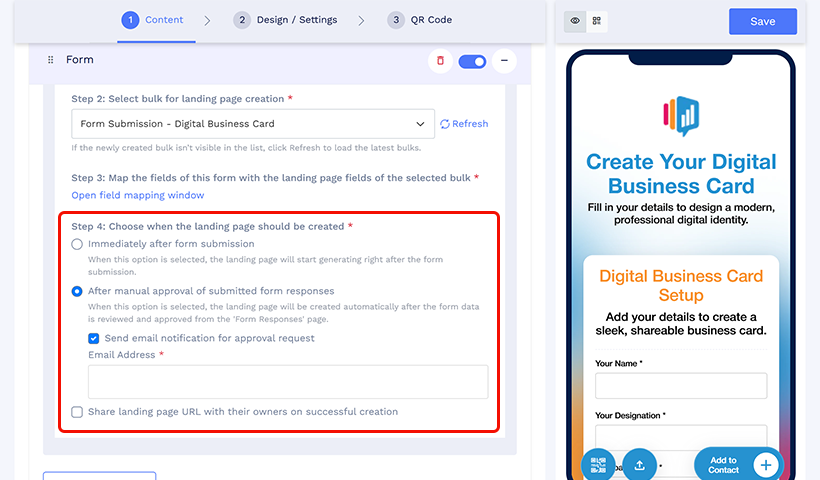Click Add to Contact button in preview
Image resolution: width=820 pixels, height=480 pixels.
(738, 465)
